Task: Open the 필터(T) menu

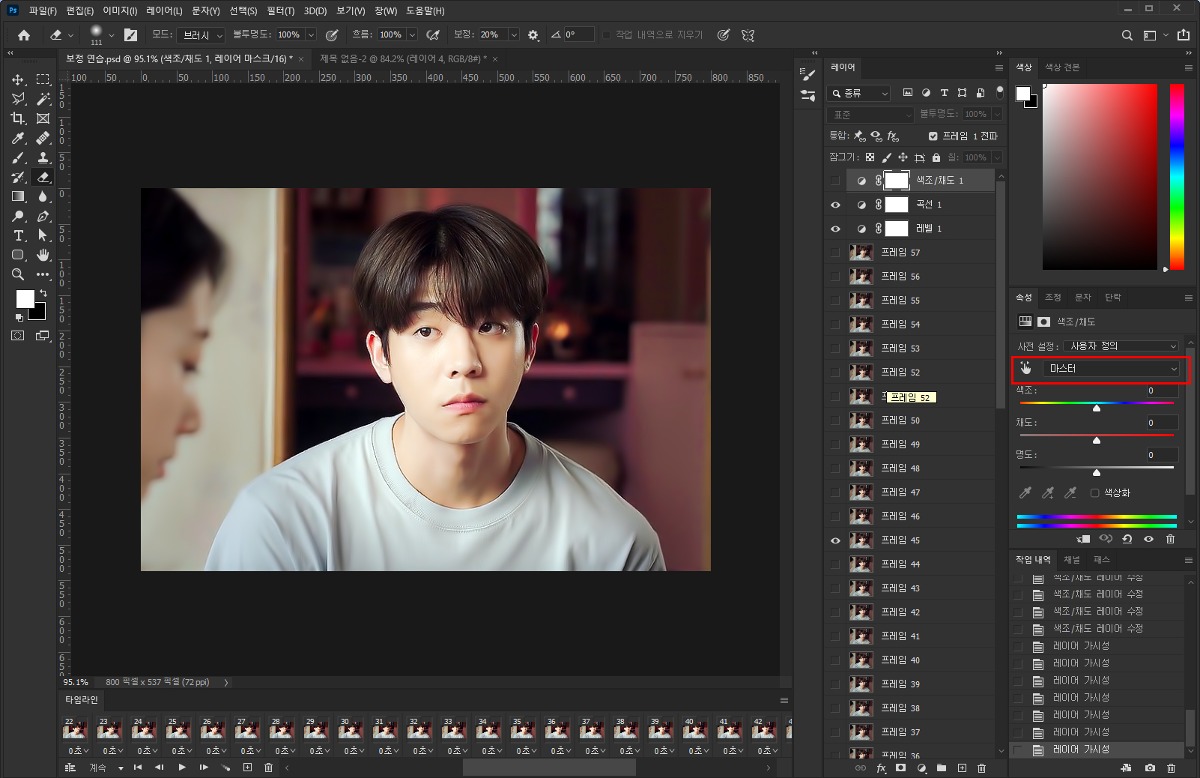Action: (280, 10)
